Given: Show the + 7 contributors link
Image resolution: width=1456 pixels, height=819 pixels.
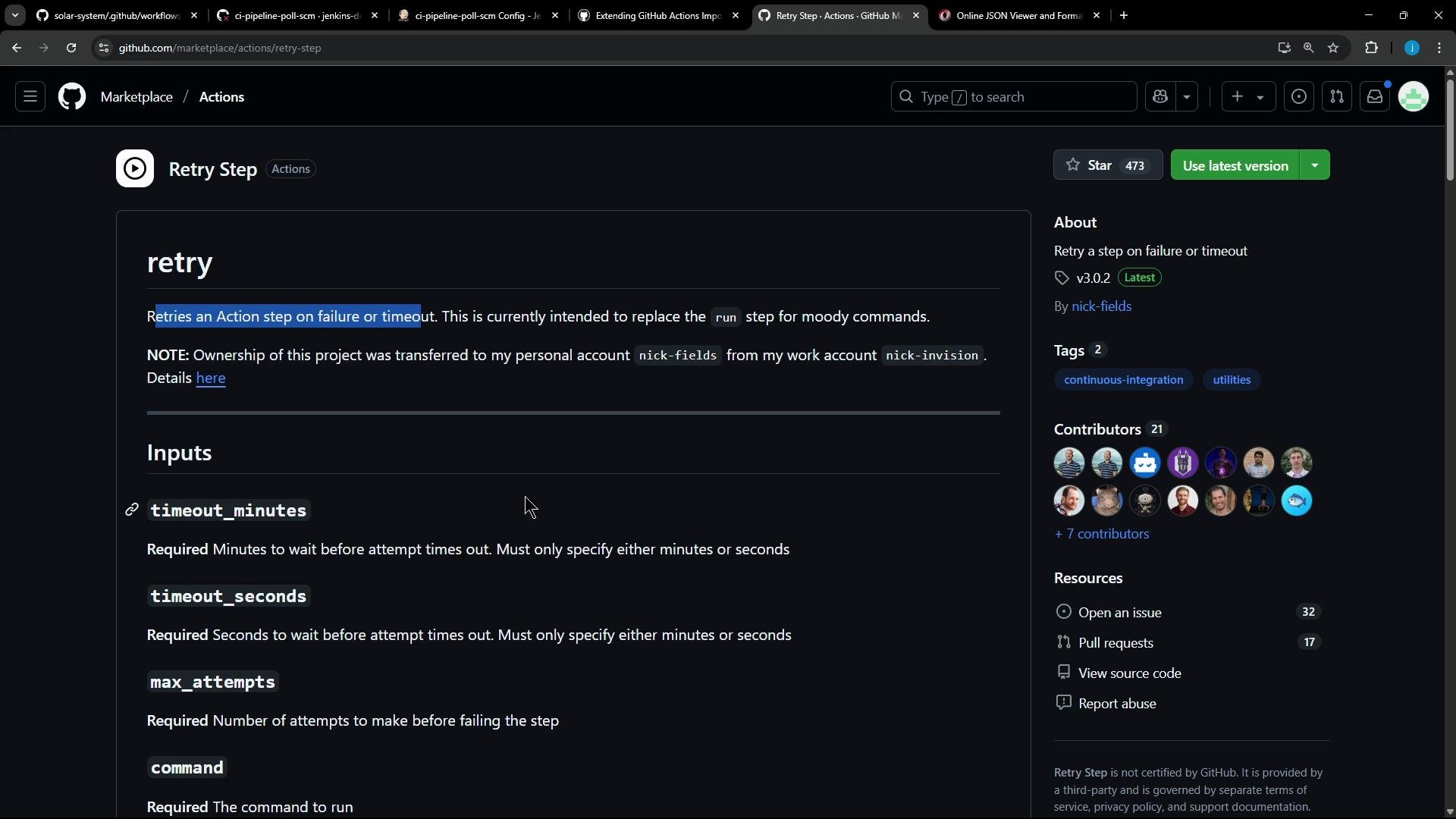Looking at the screenshot, I should point(1101,534).
